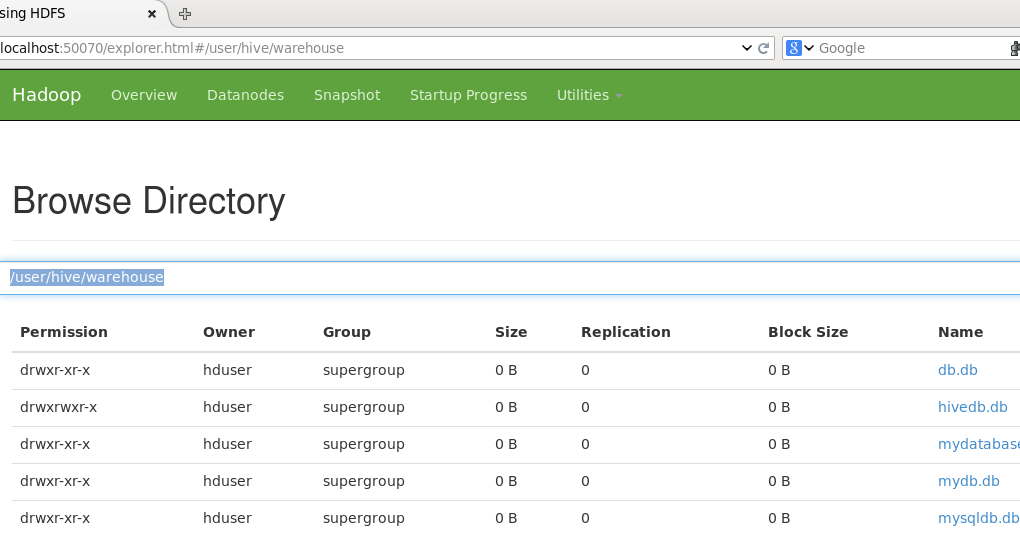Click 0 B size in mysqldb.db row
1020x535 pixels.
[506, 519]
